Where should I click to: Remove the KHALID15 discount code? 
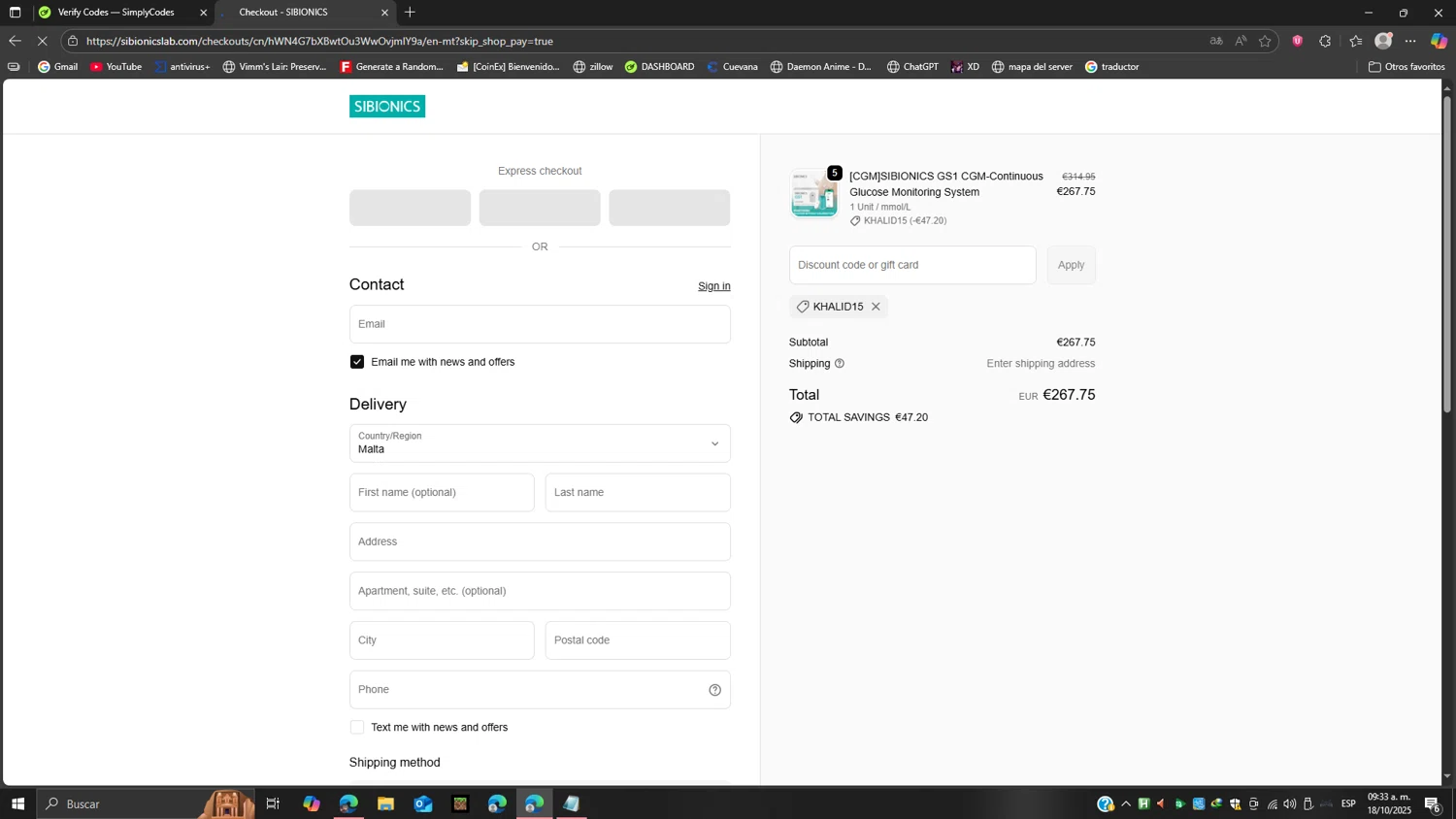click(x=876, y=307)
